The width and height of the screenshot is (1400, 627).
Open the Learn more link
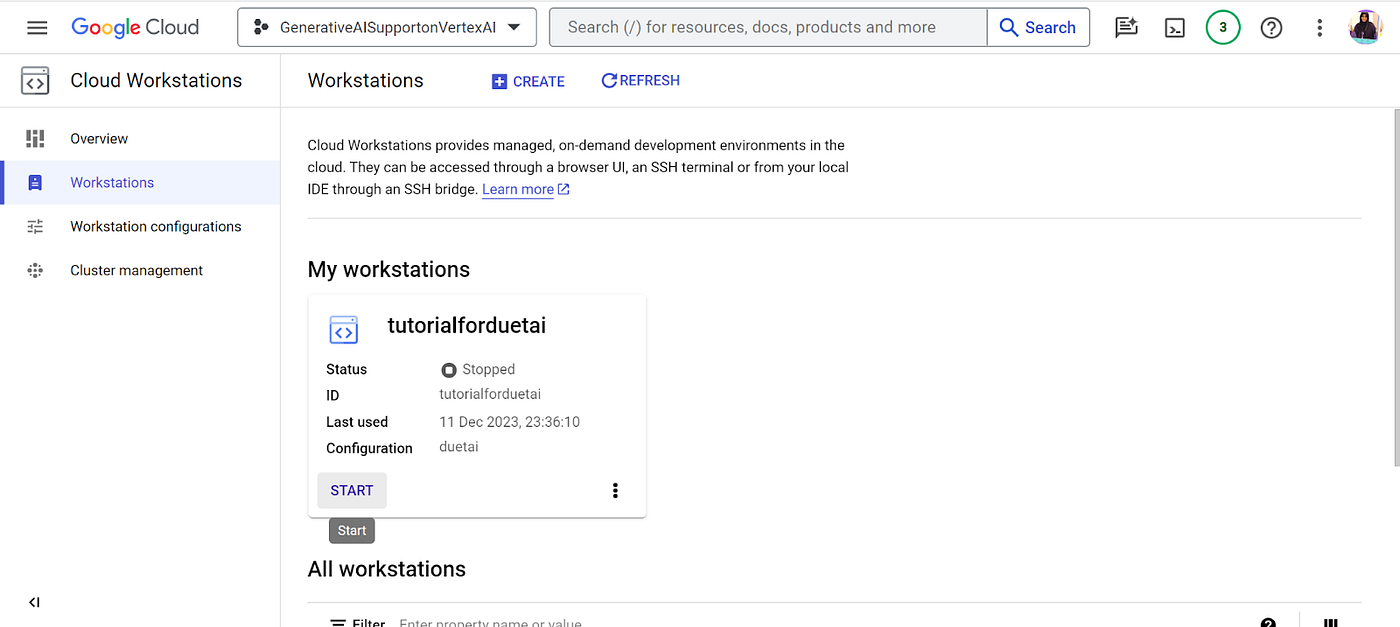526,189
